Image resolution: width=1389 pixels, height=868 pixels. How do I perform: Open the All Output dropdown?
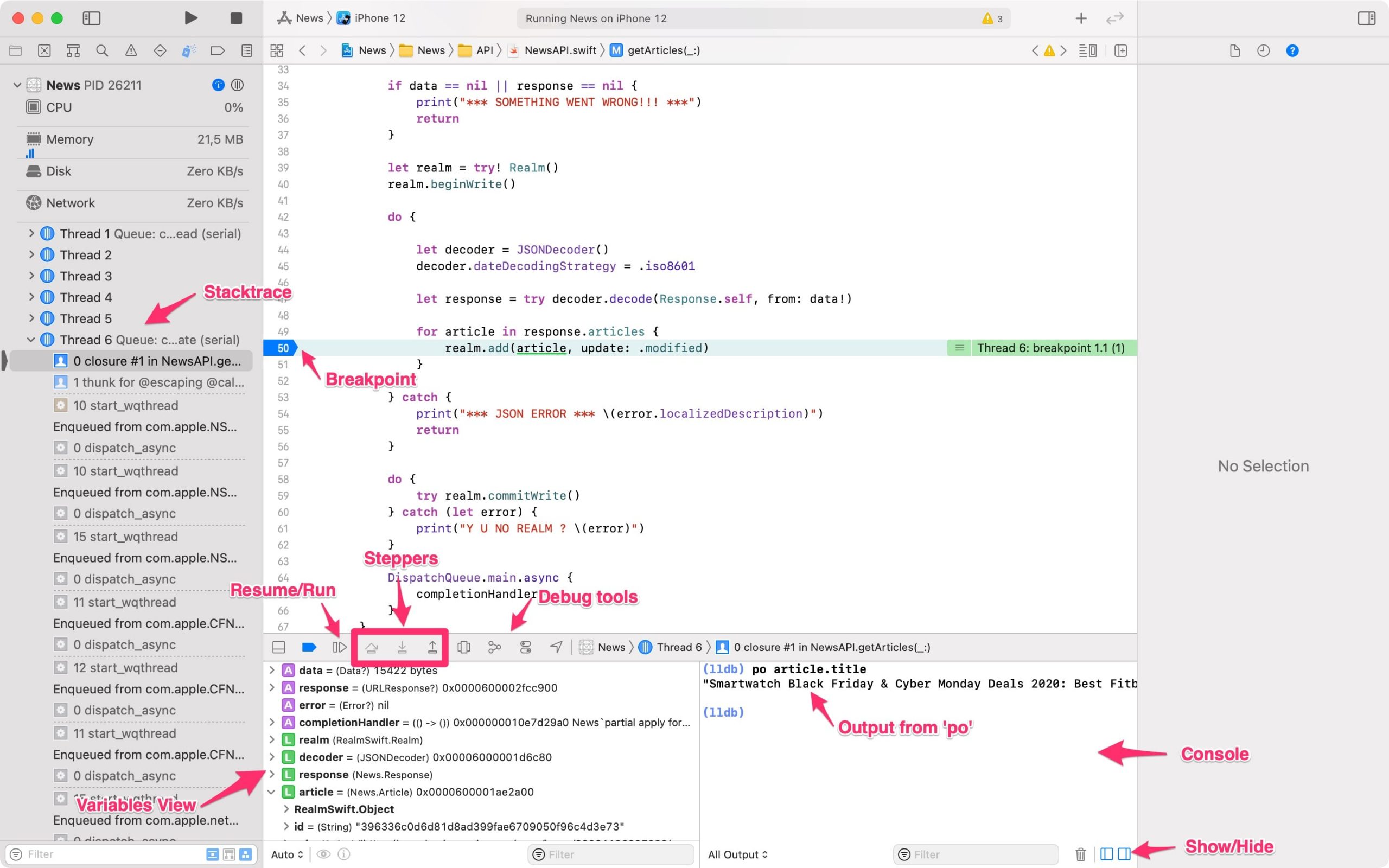tap(737, 854)
